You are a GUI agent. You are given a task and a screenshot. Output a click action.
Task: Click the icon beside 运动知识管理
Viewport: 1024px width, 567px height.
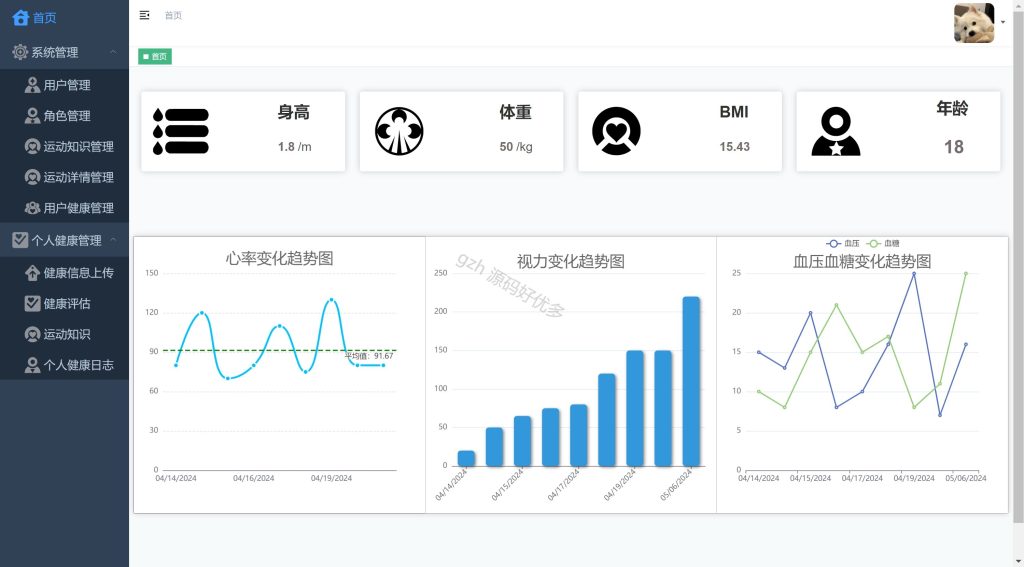coord(32,146)
